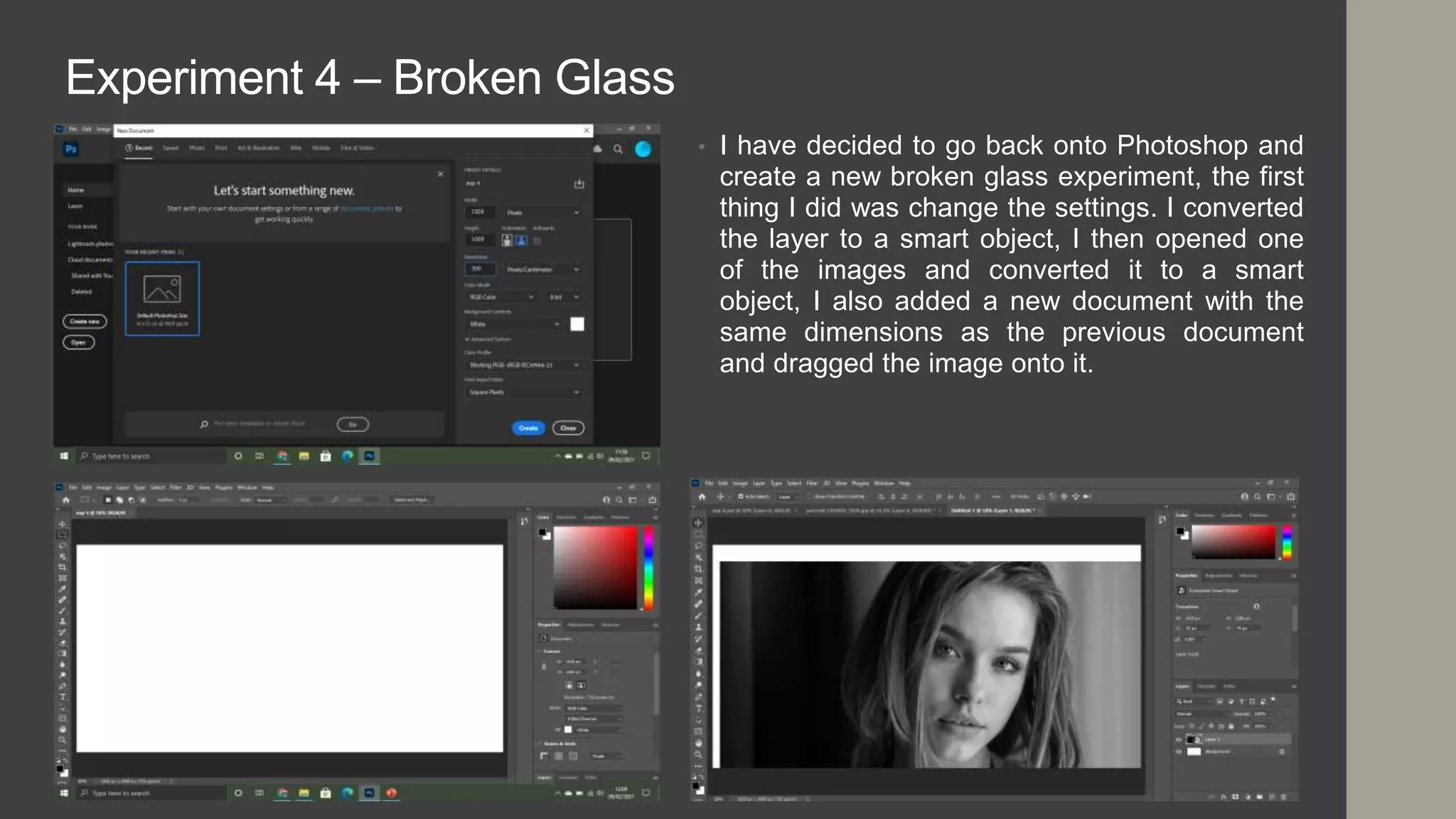Open the Normal blend mode dropdown
The width and height of the screenshot is (1456, 819).
pyautogui.click(x=1202, y=713)
